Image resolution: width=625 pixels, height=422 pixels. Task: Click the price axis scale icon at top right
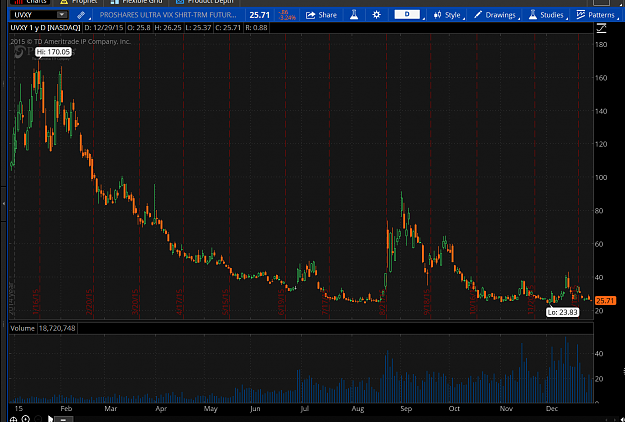601,28
